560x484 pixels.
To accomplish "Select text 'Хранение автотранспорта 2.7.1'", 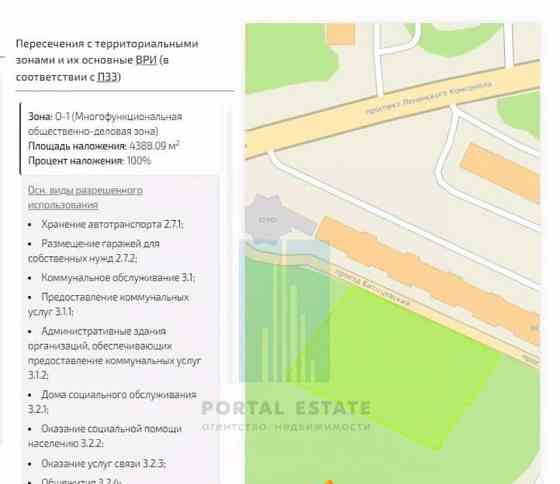I will click(x=111, y=224).
